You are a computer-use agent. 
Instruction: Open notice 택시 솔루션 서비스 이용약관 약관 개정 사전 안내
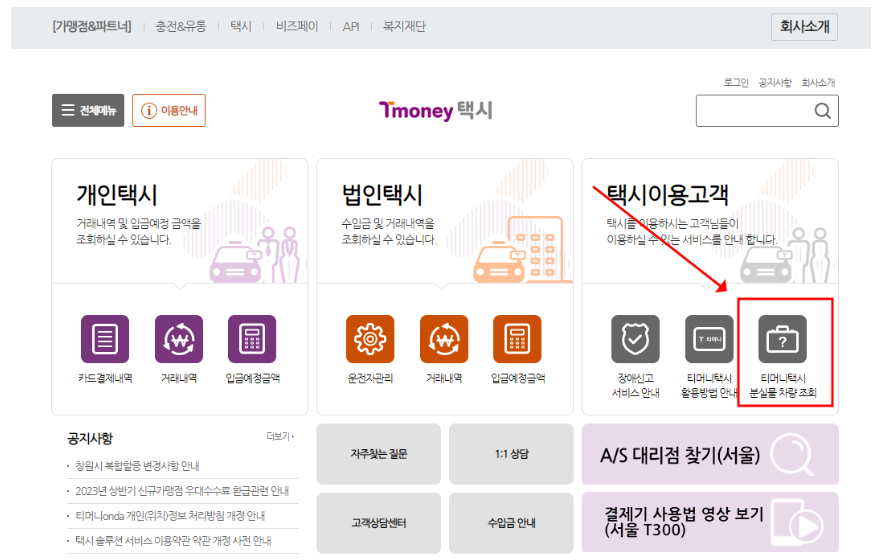click(173, 541)
